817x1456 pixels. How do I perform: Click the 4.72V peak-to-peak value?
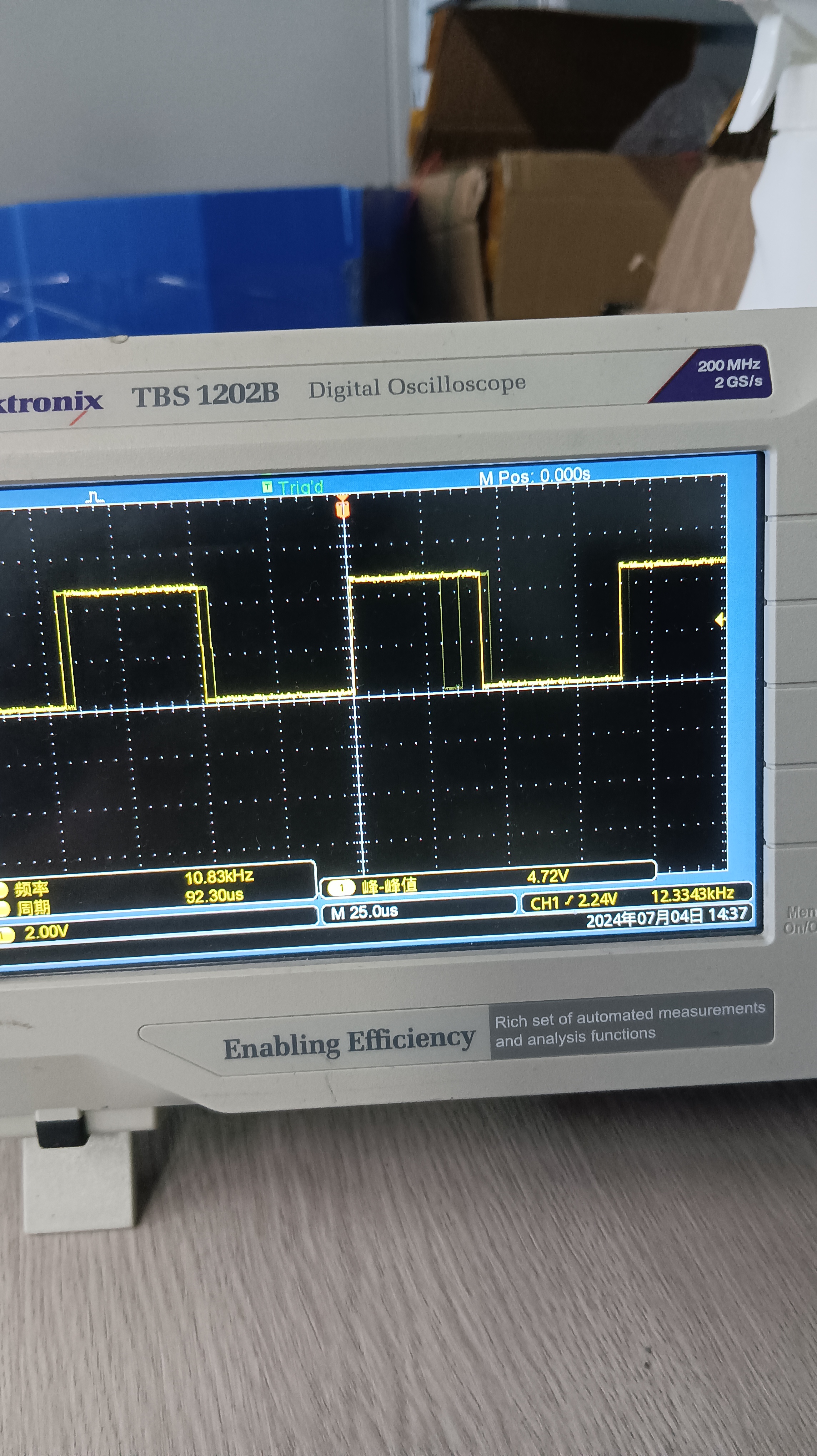coord(547,877)
